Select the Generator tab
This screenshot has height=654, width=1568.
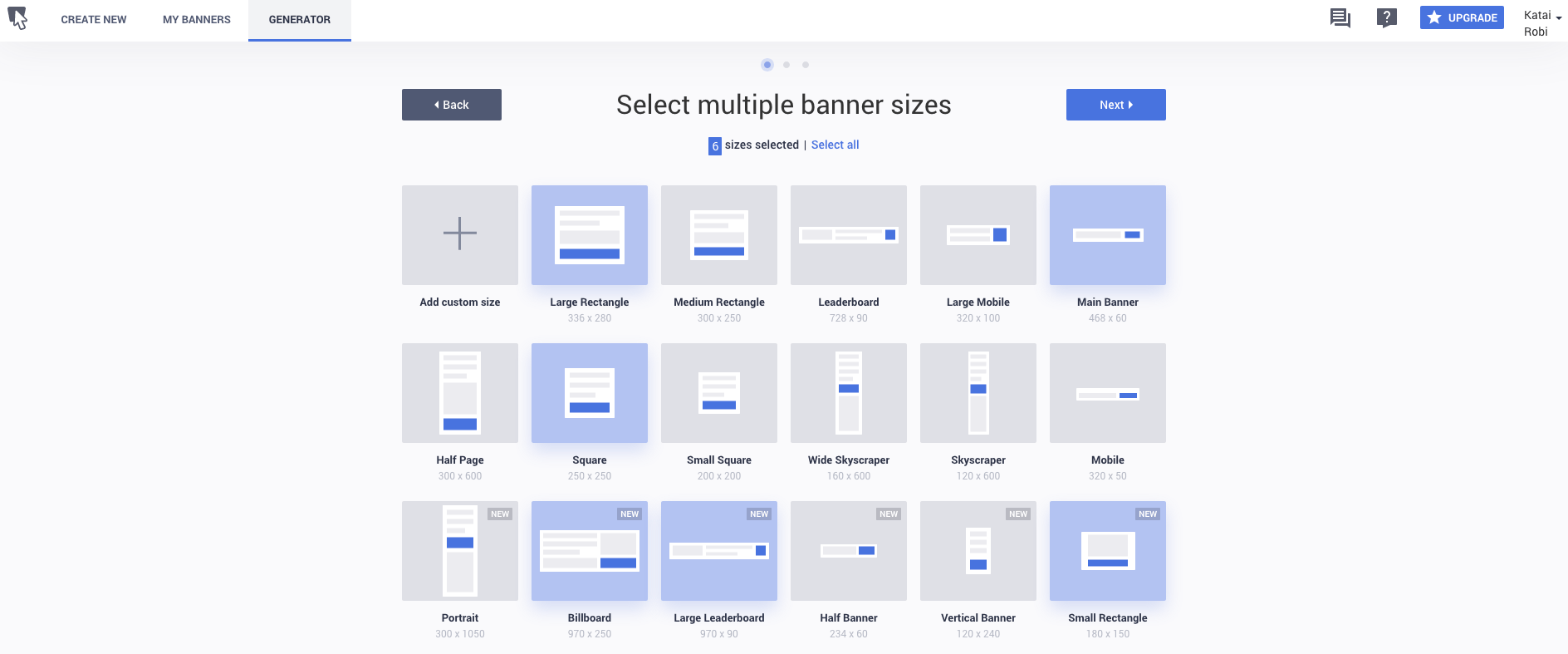pyautogui.click(x=300, y=19)
